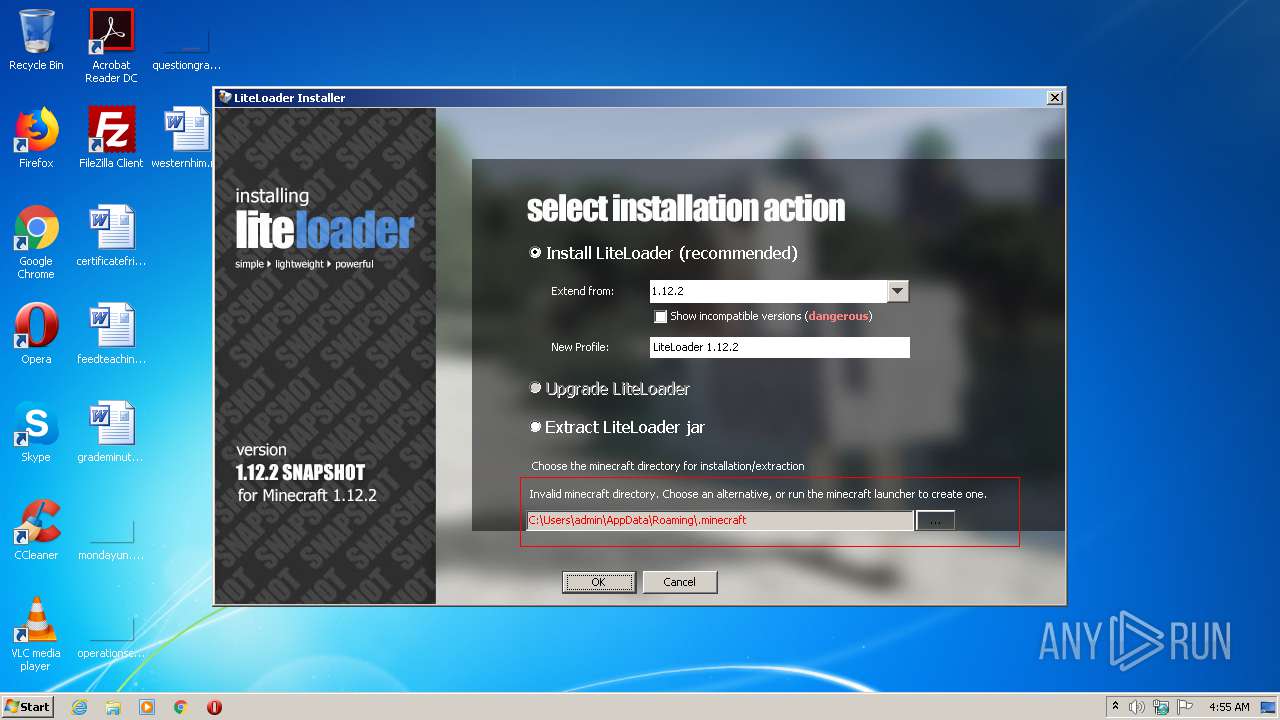
Task: Open the volume control tray icon
Action: (1137, 707)
